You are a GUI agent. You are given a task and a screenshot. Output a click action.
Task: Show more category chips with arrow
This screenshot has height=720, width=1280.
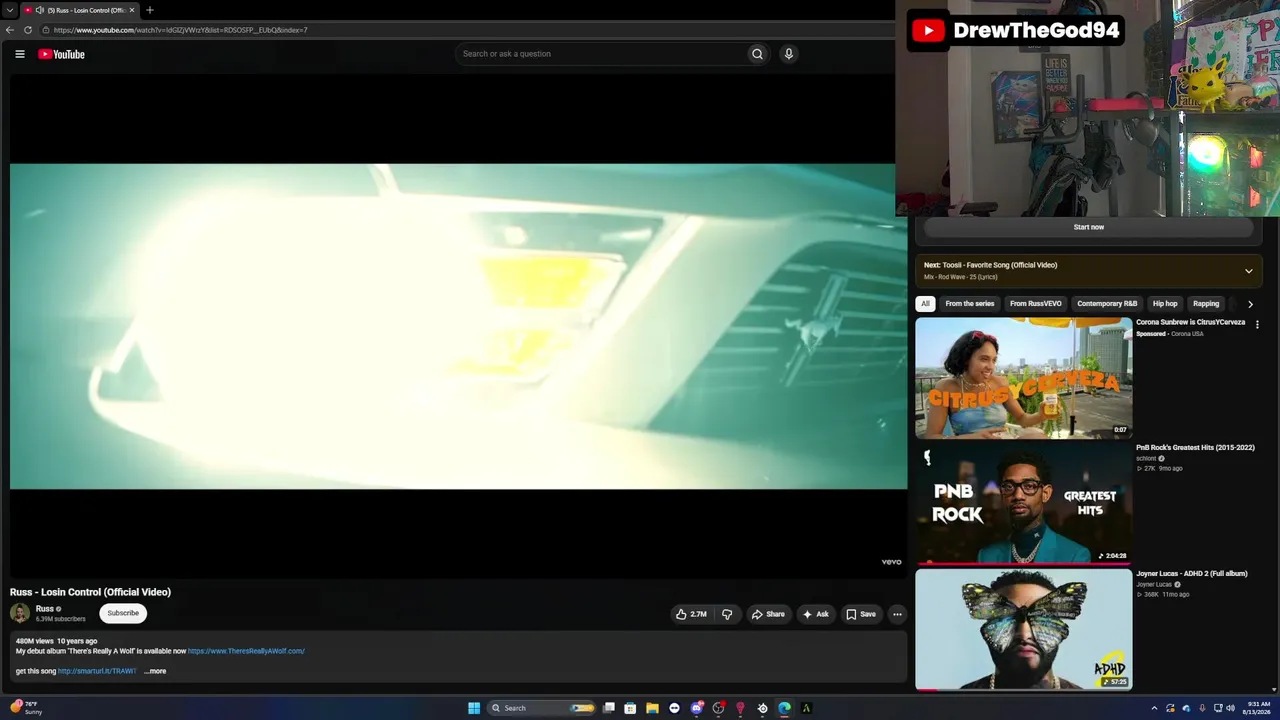(1250, 304)
